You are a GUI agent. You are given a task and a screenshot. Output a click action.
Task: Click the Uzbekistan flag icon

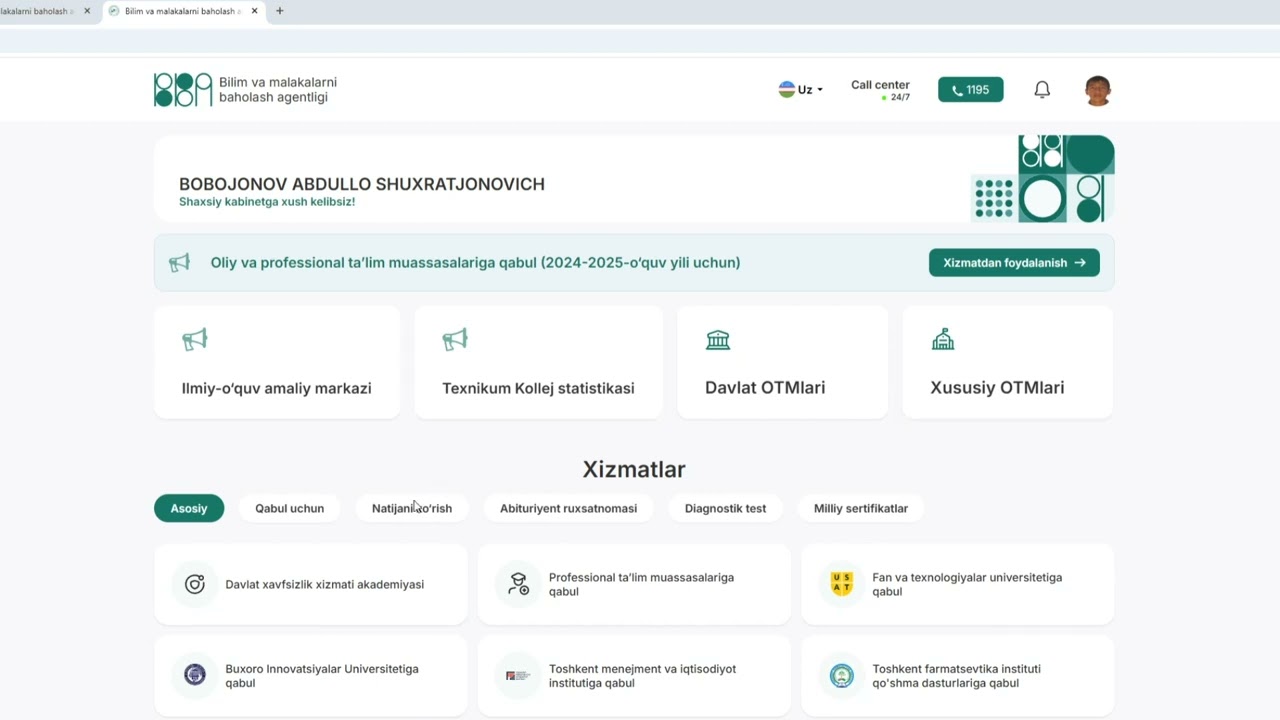(787, 89)
